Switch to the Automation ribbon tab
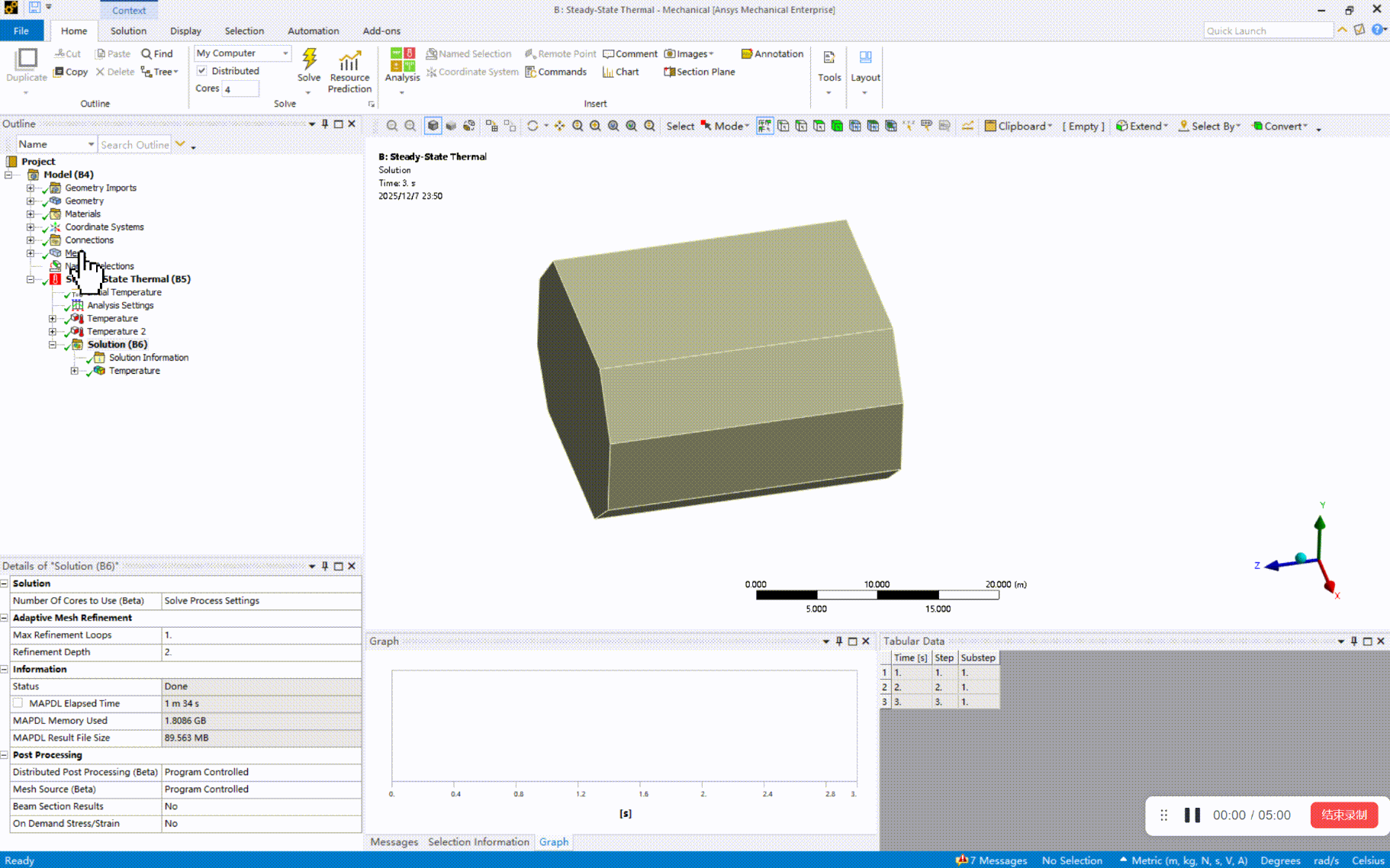 pyautogui.click(x=313, y=31)
